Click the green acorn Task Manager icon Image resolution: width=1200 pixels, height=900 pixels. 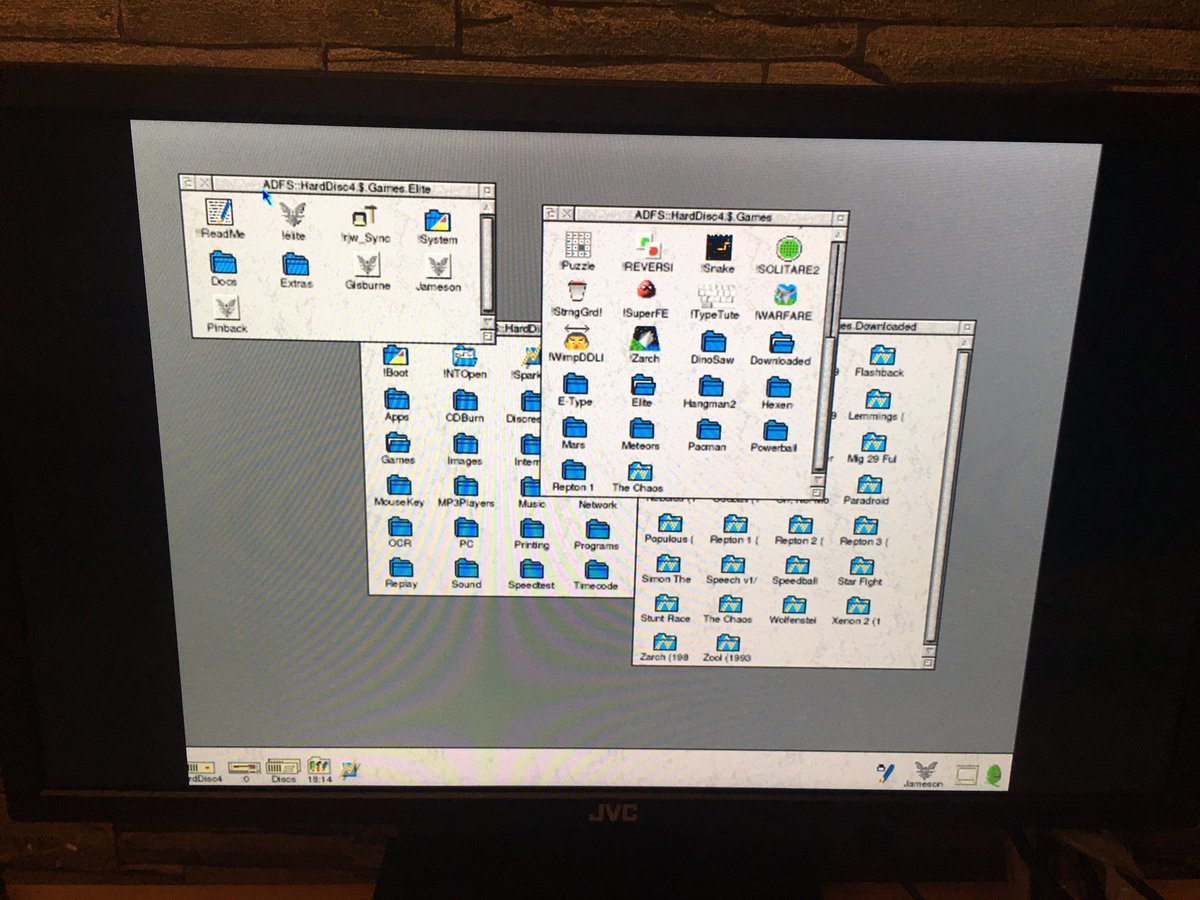(x=994, y=775)
